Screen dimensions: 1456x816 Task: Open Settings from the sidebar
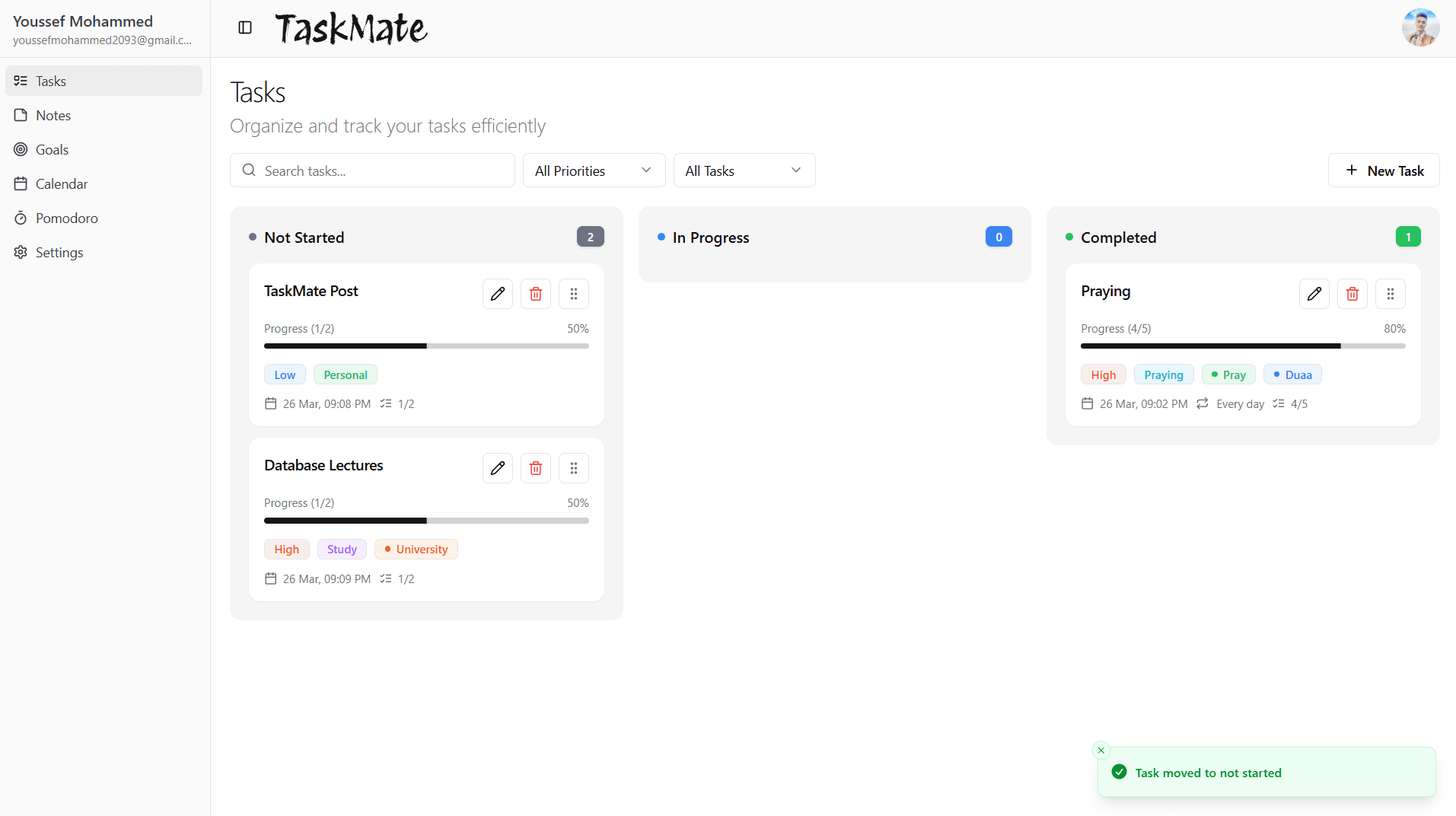59,252
